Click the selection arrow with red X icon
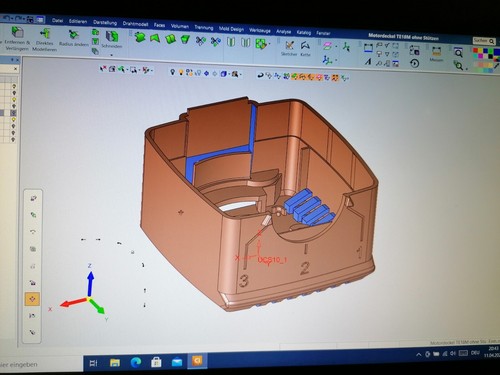The height and width of the screenshot is (375, 500). (103, 69)
